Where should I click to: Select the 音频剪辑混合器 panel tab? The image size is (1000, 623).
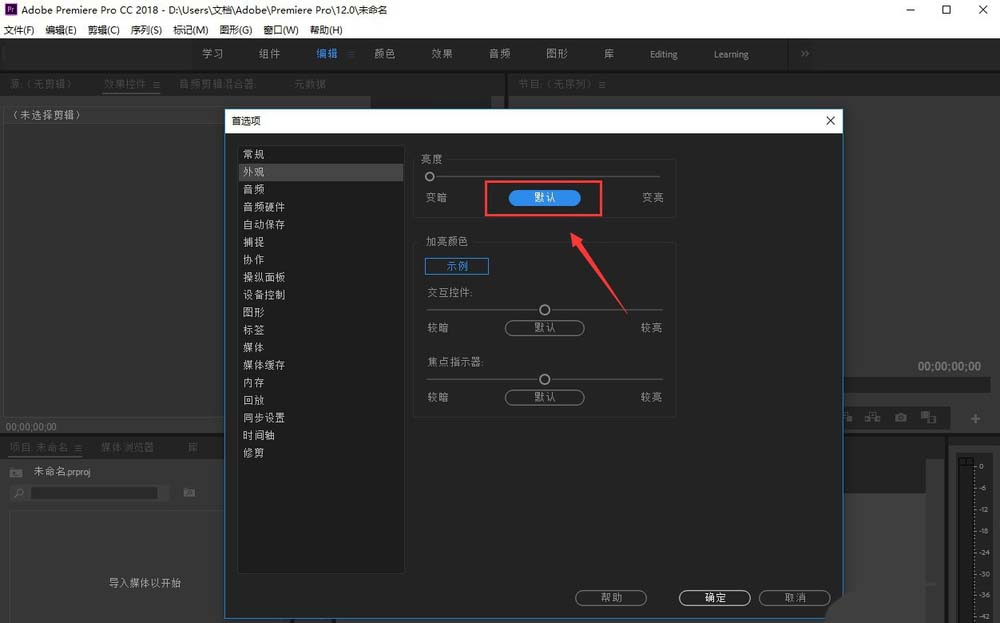(x=217, y=84)
